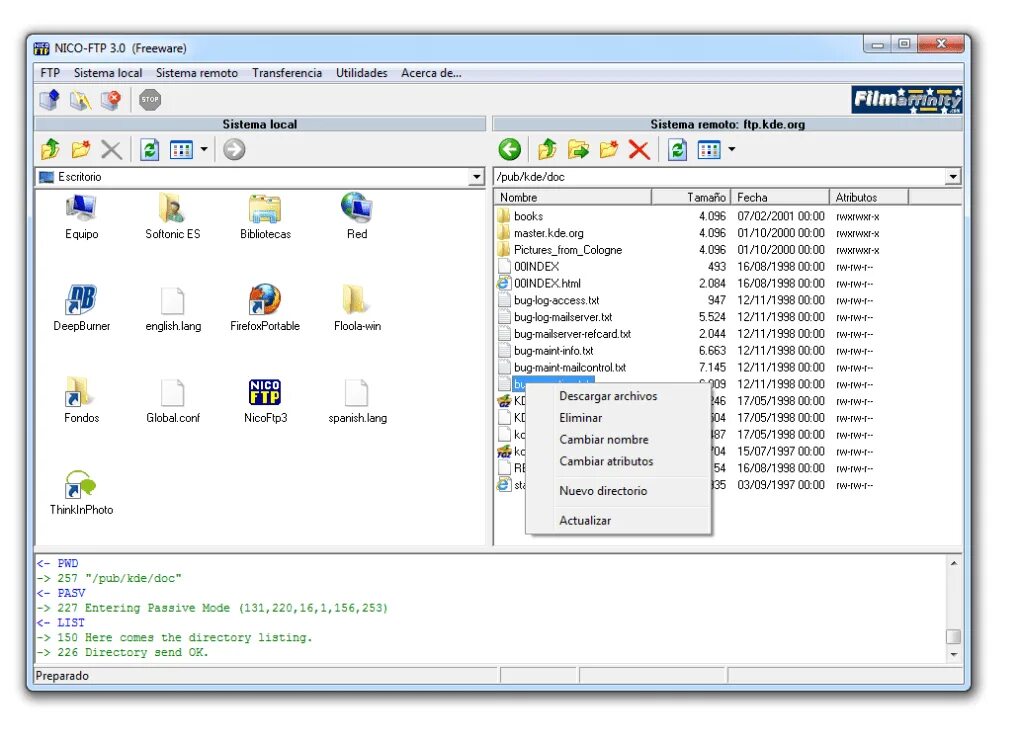Click the STOP transfer button
Image resolution: width=1020 pixels, height=743 pixels.
click(x=150, y=100)
